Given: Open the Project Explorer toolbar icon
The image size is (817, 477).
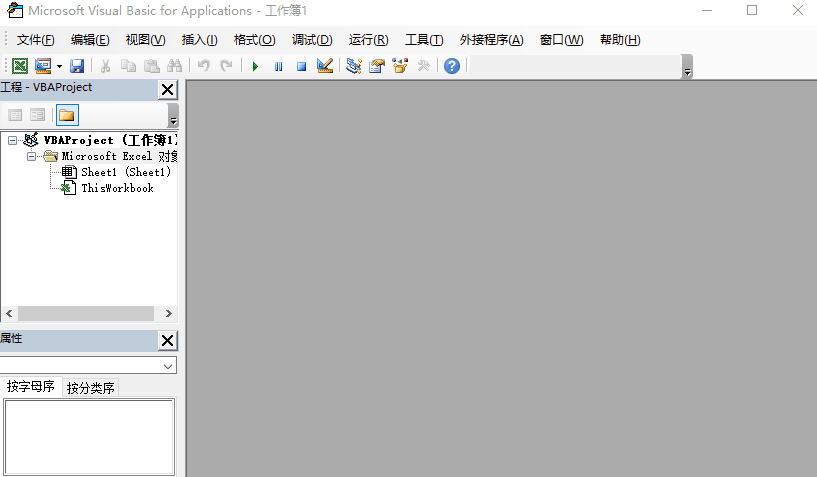Looking at the screenshot, I should (x=354, y=66).
